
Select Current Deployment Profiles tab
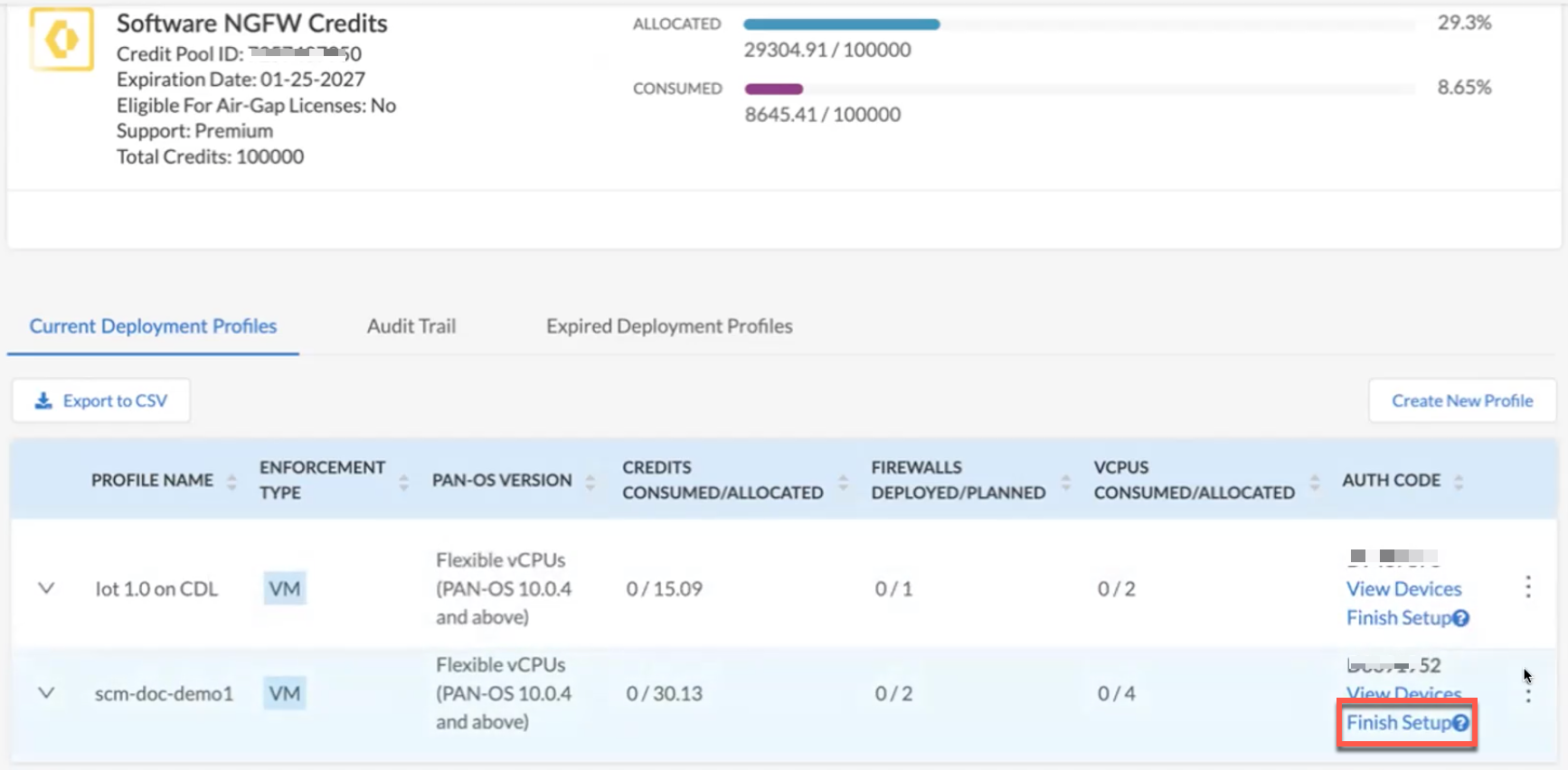pos(153,326)
